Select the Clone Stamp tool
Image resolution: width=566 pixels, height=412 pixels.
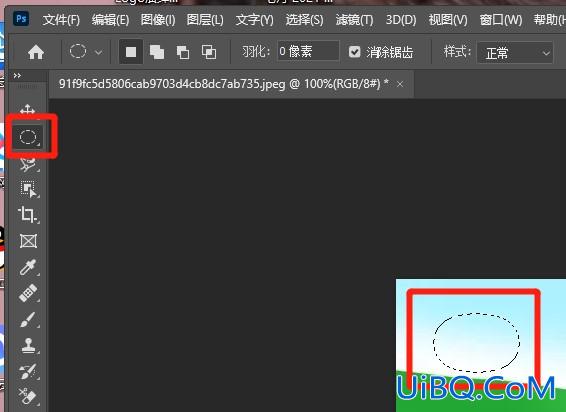click(28, 345)
